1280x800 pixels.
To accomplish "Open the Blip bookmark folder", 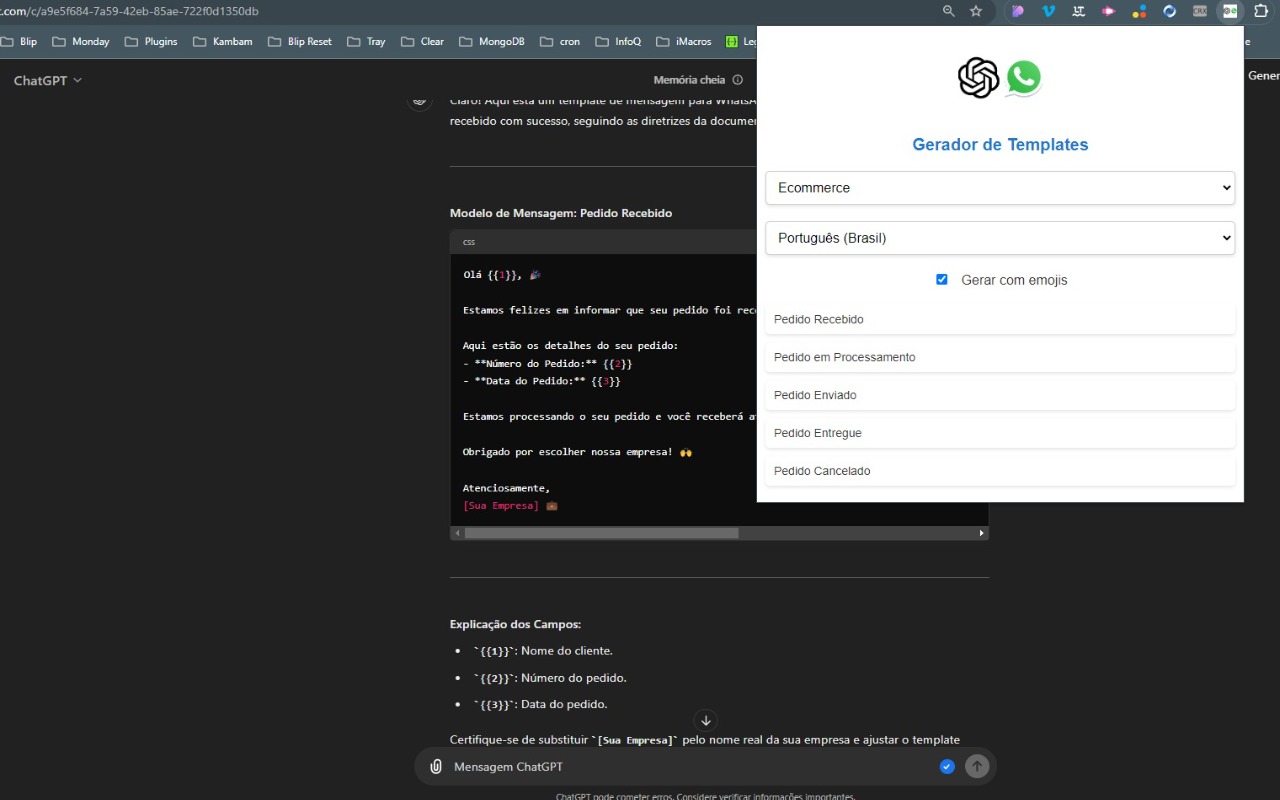I will tap(19, 42).
